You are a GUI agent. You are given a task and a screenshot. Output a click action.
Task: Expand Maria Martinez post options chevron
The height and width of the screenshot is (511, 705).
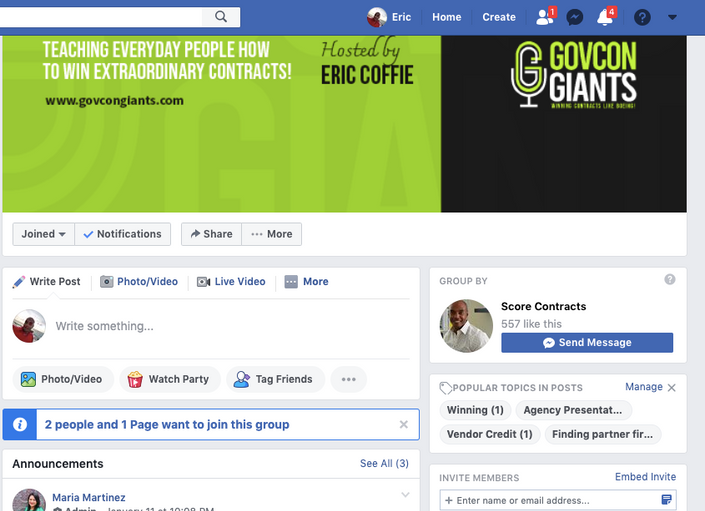(x=405, y=495)
